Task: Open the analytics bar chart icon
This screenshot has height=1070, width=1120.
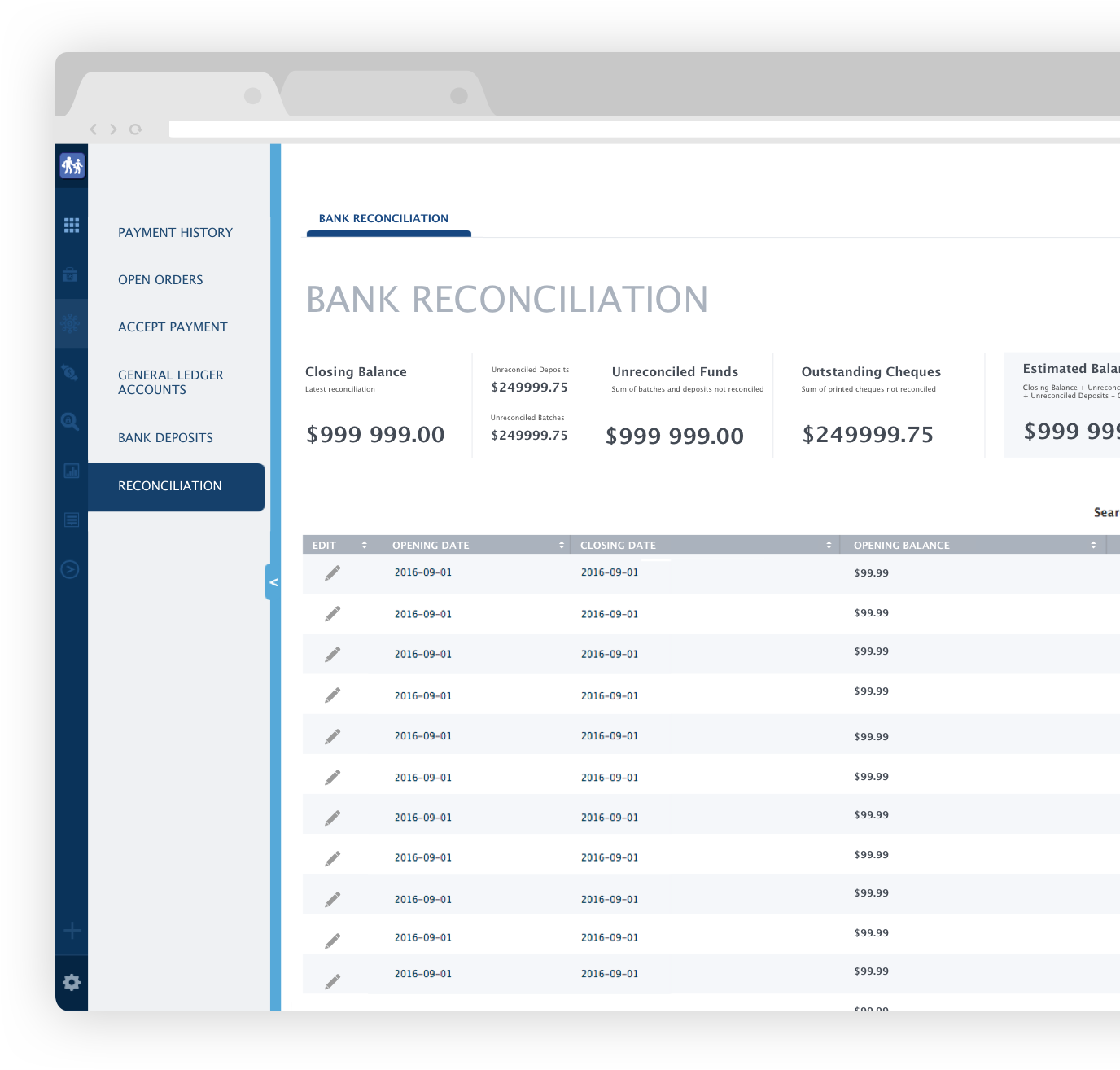Action: 72,471
